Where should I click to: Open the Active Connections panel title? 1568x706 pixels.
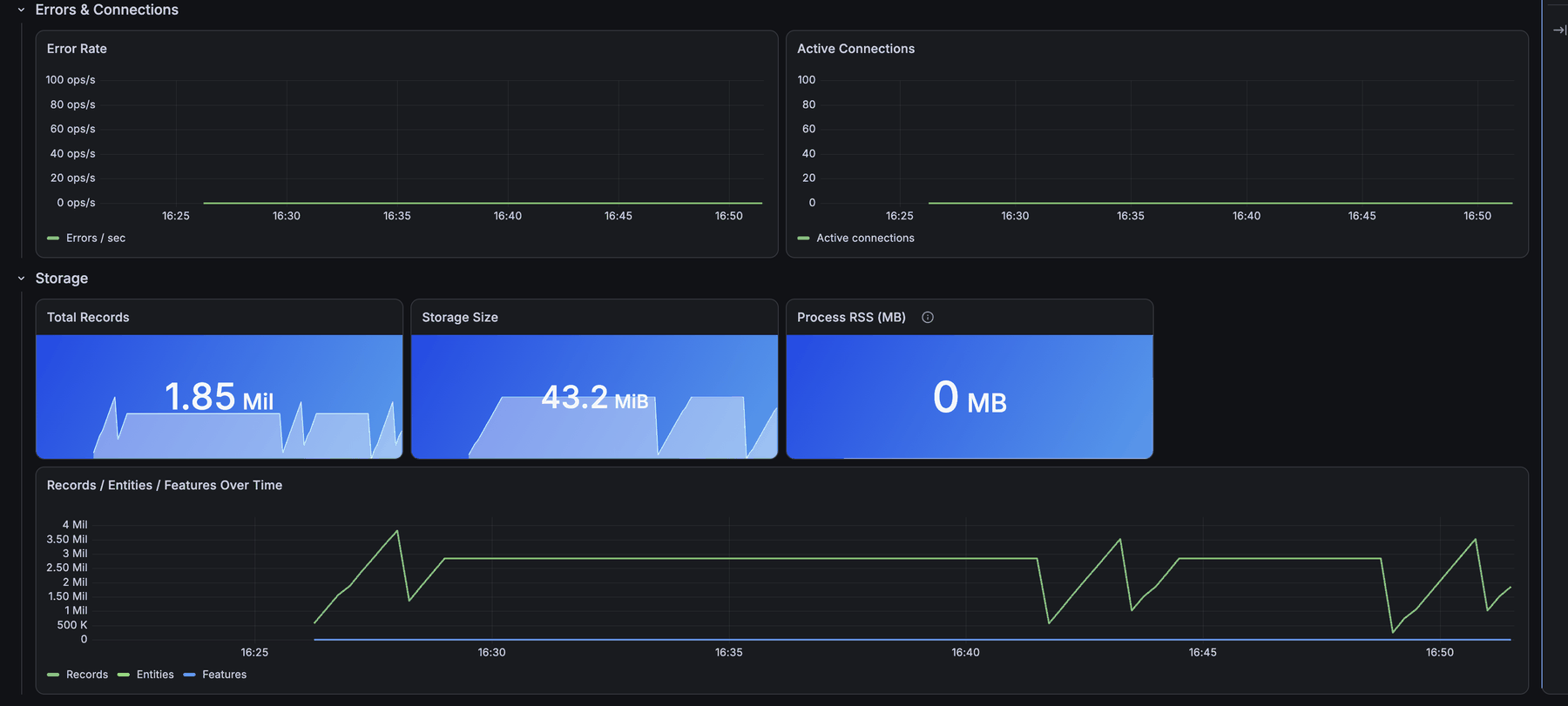point(855,49)
